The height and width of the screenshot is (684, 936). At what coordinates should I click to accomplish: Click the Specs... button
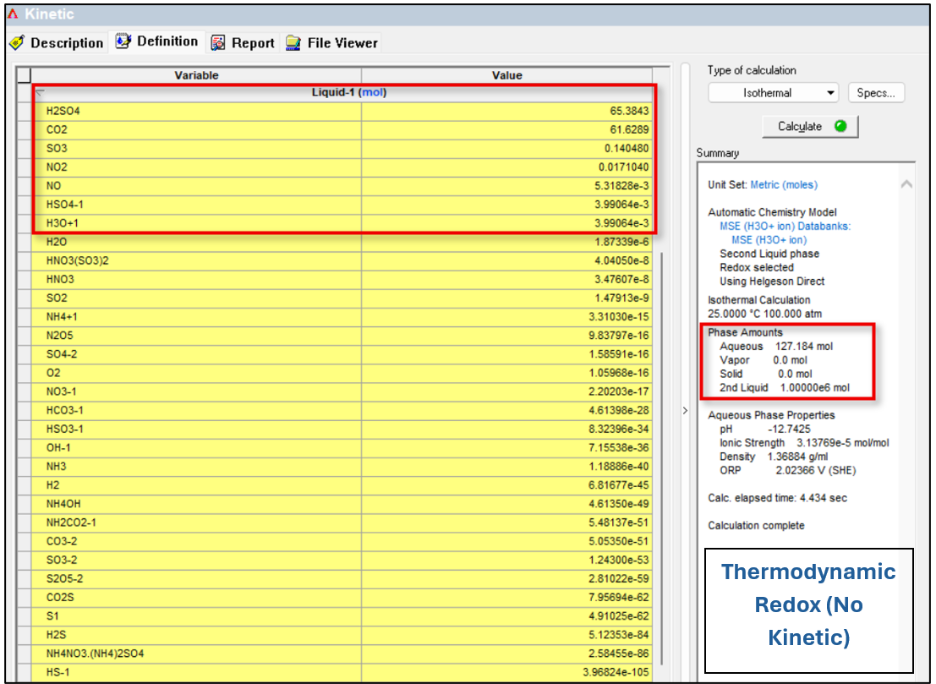[x=876, y=93]
